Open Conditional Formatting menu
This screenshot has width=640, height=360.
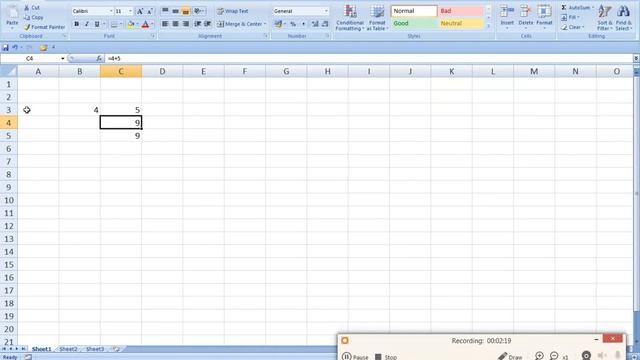pyautogui.click(x=350, y=18)
